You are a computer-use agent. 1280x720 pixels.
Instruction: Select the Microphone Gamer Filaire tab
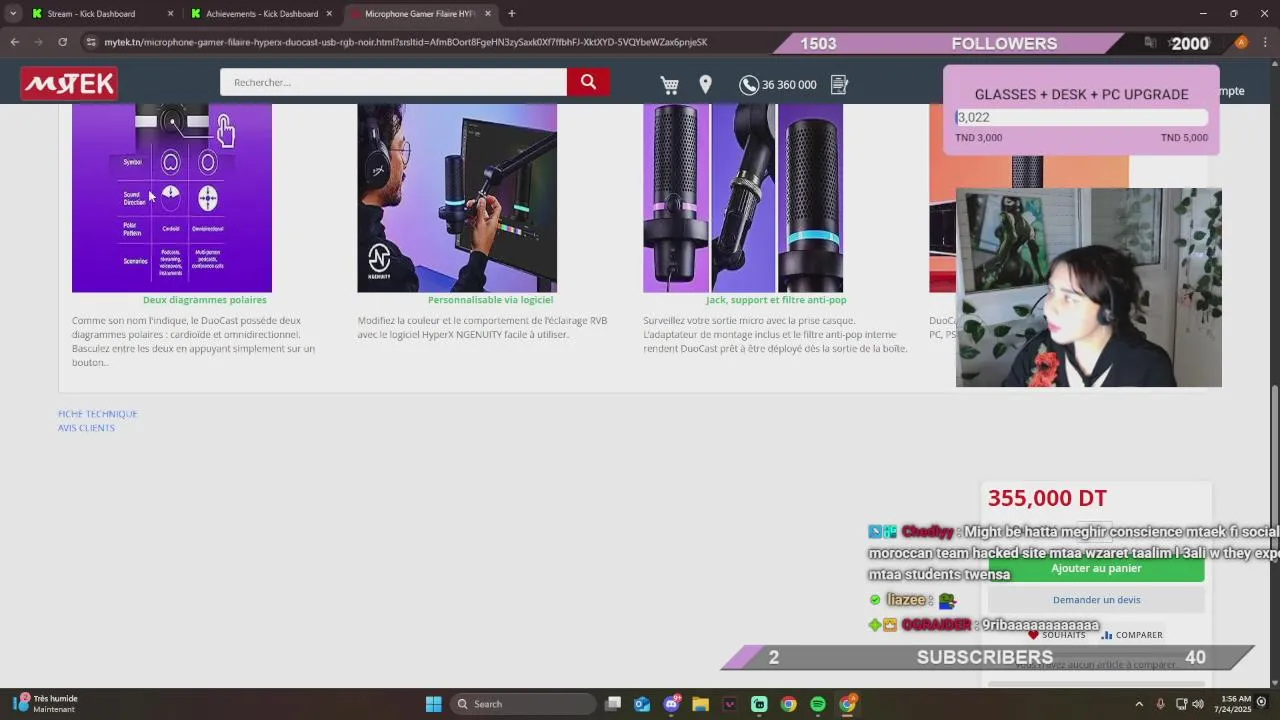[419, 14]
